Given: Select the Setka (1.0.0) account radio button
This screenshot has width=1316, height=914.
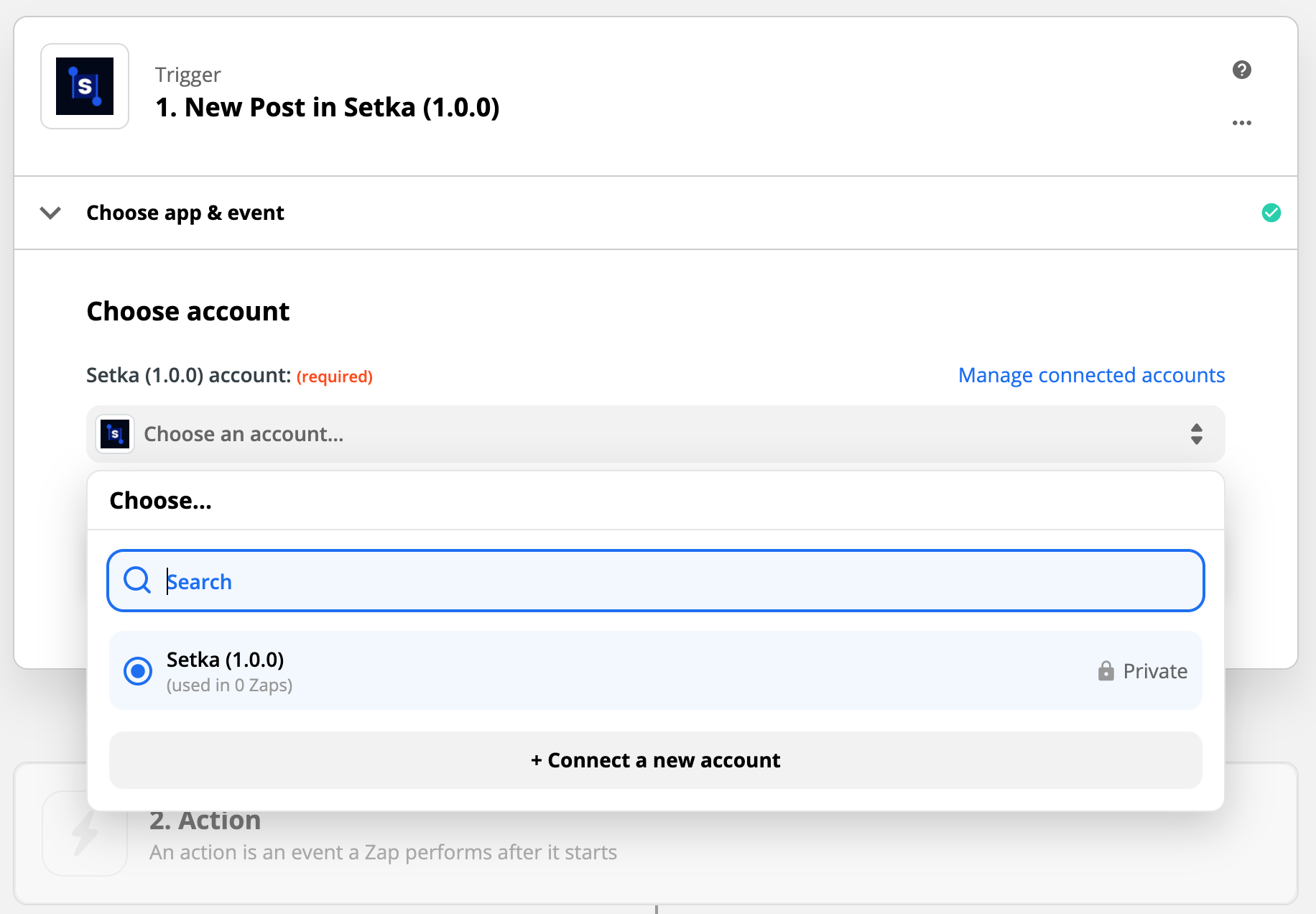Looking at the screenshot, I should point(138,671).
